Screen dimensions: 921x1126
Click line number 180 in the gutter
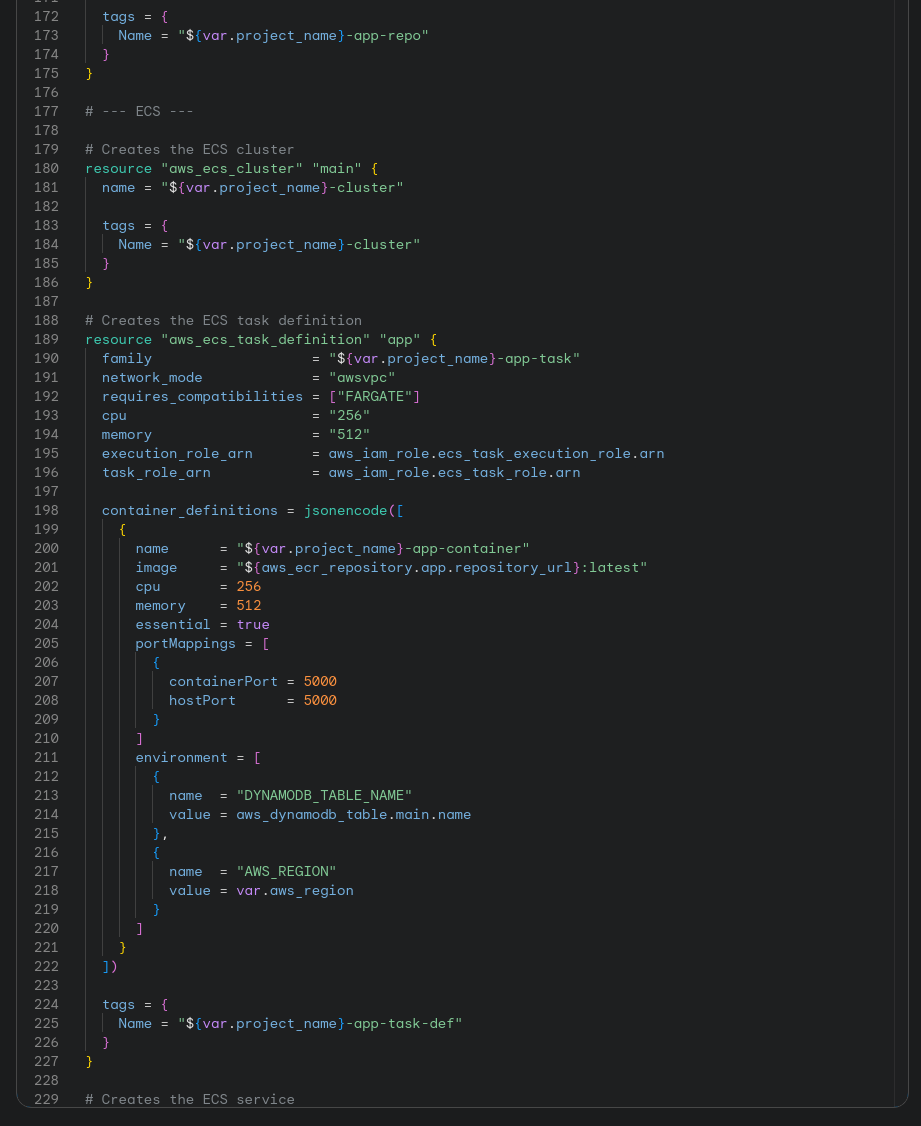tap(46, 168)
